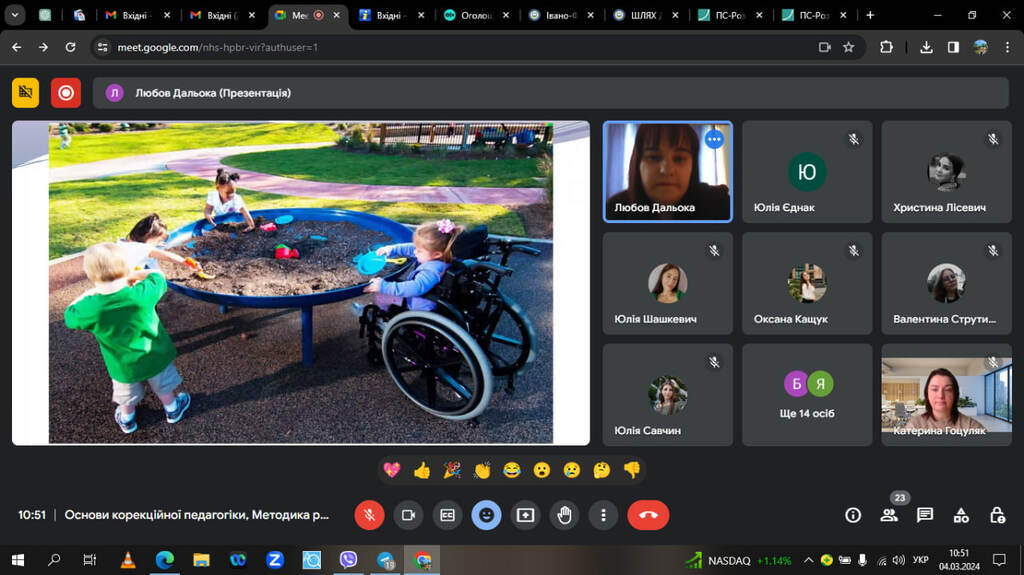Open the Activities panel icon
Viewport: 1024px width, 575px height.
pos(961,515)
